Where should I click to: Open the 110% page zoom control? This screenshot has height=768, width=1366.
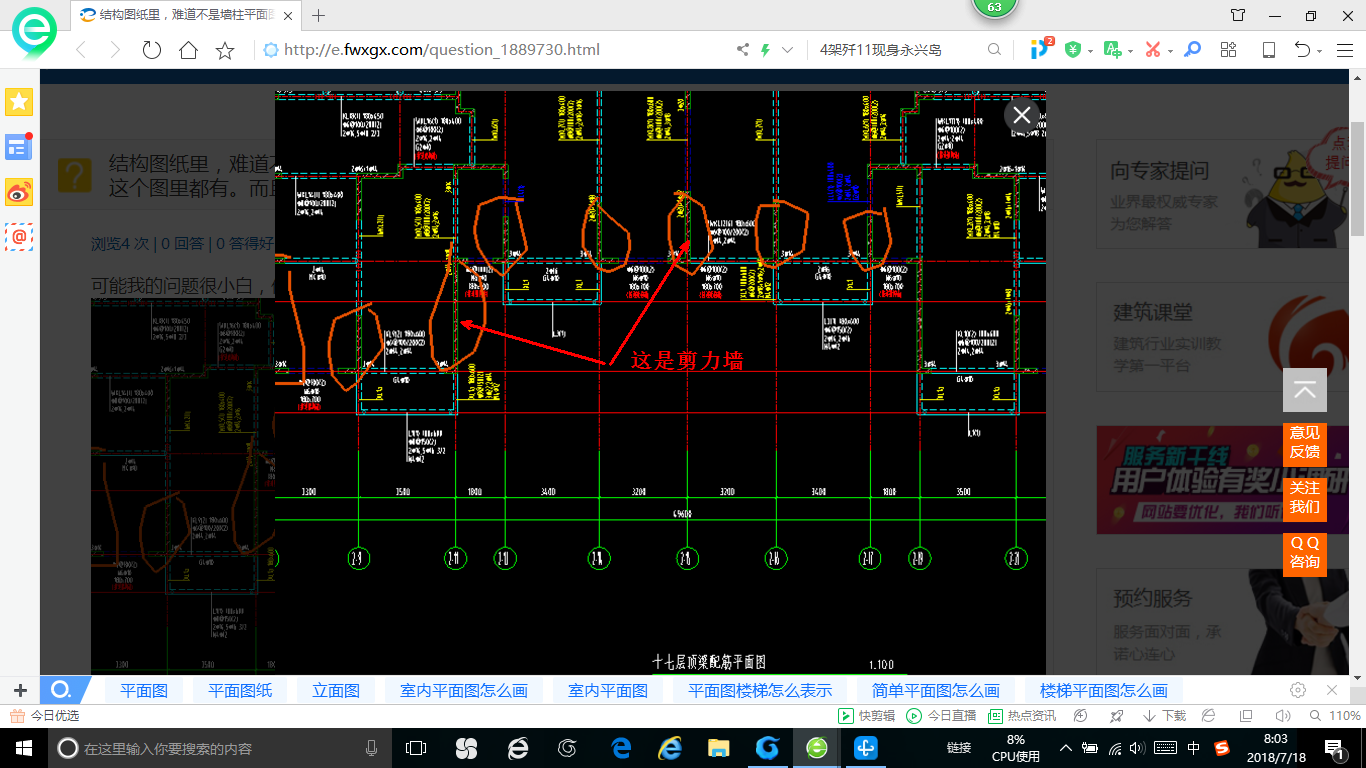tap(1336, 716)
